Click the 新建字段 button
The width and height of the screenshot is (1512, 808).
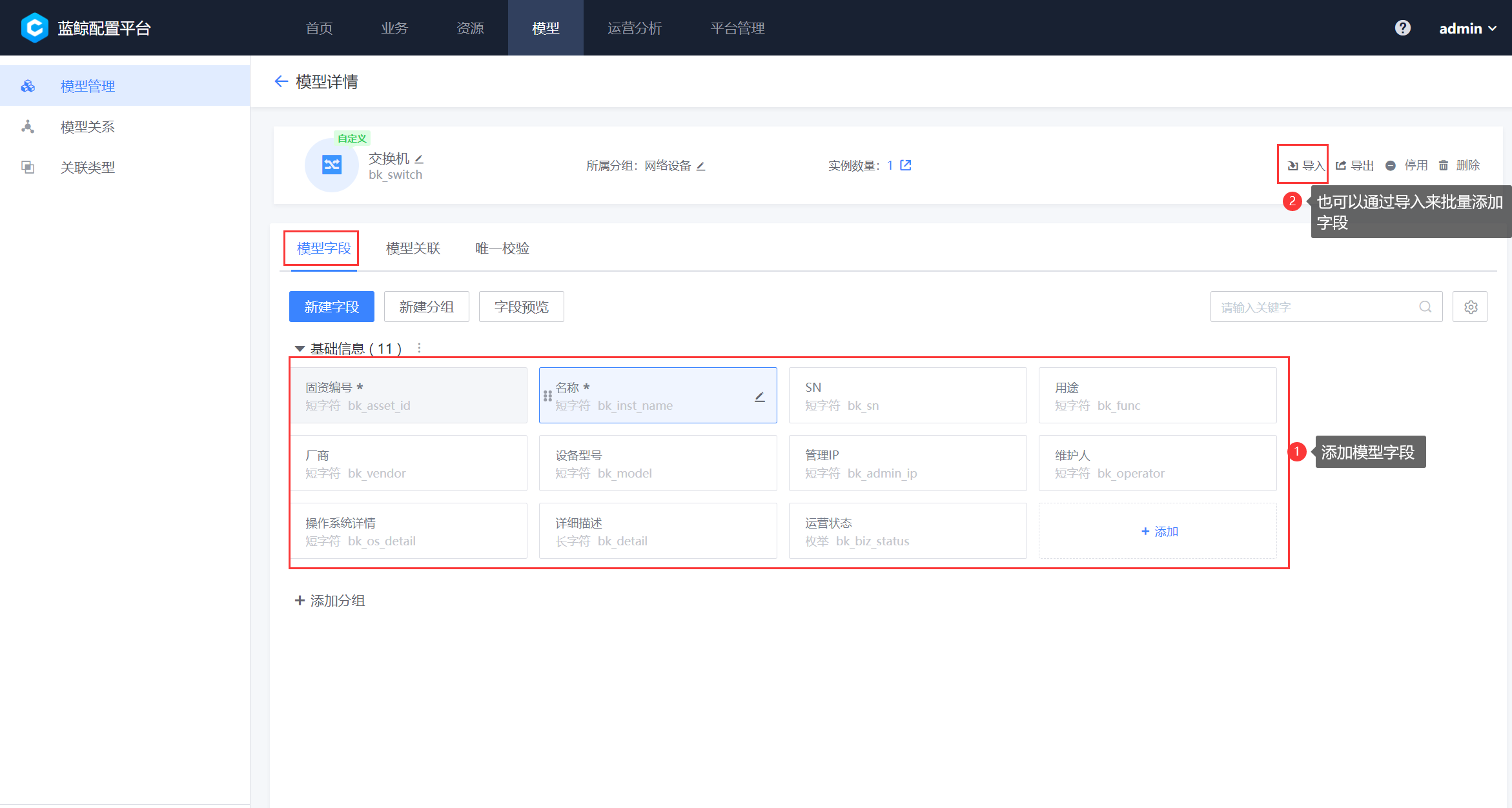pyautogui.click(x=331, y=307)
